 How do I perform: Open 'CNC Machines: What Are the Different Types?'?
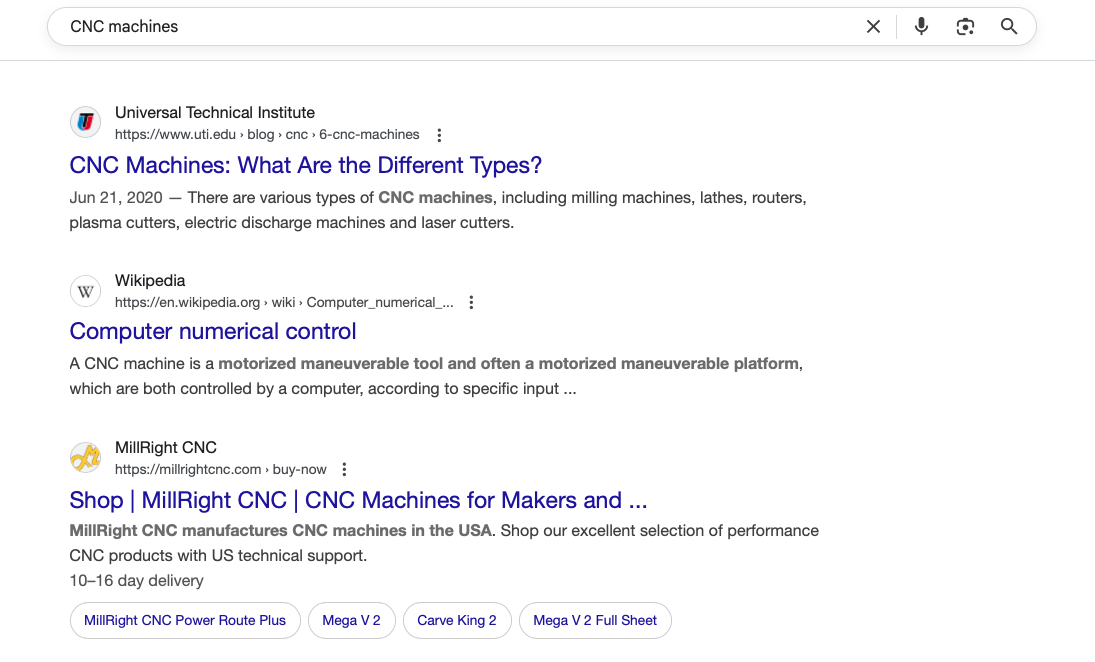(x=306, y=165)
